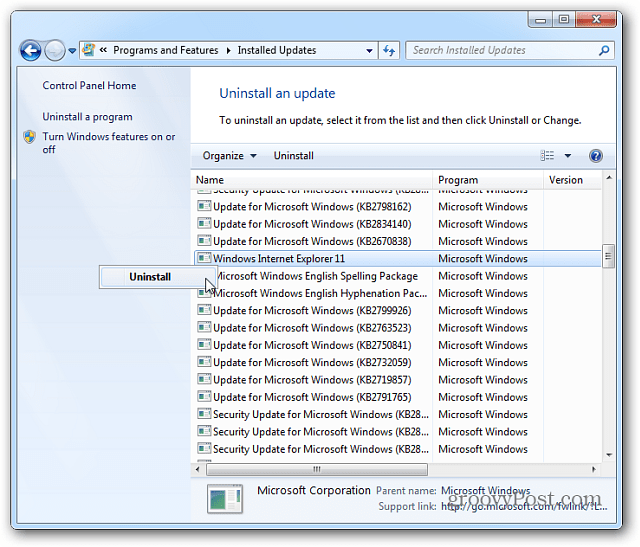The image size is (640, 547).
Task: Click the horizontal scrollbar thumb
Action: [x=317, y=469]
